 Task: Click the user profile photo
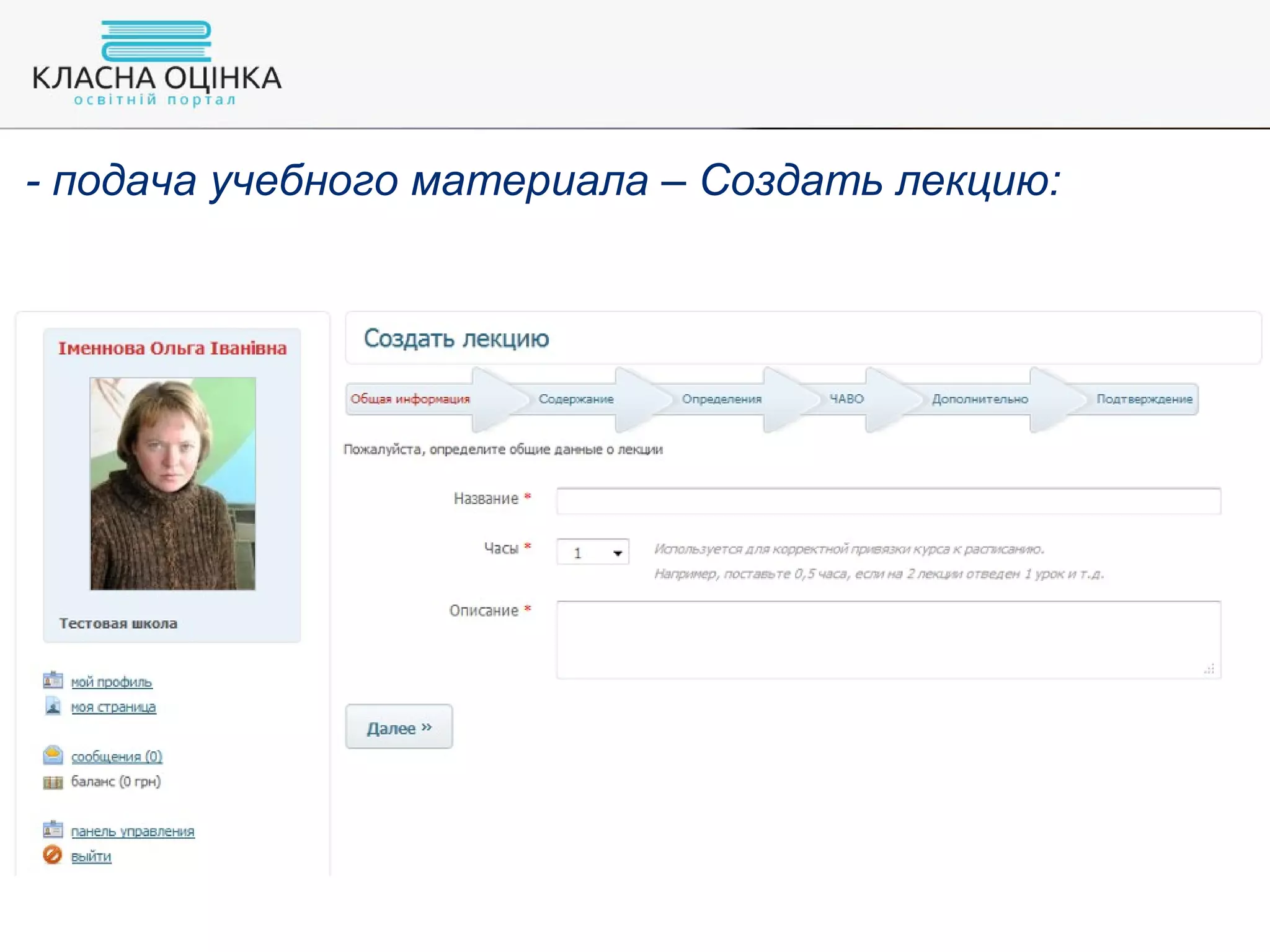pos(172,483)
